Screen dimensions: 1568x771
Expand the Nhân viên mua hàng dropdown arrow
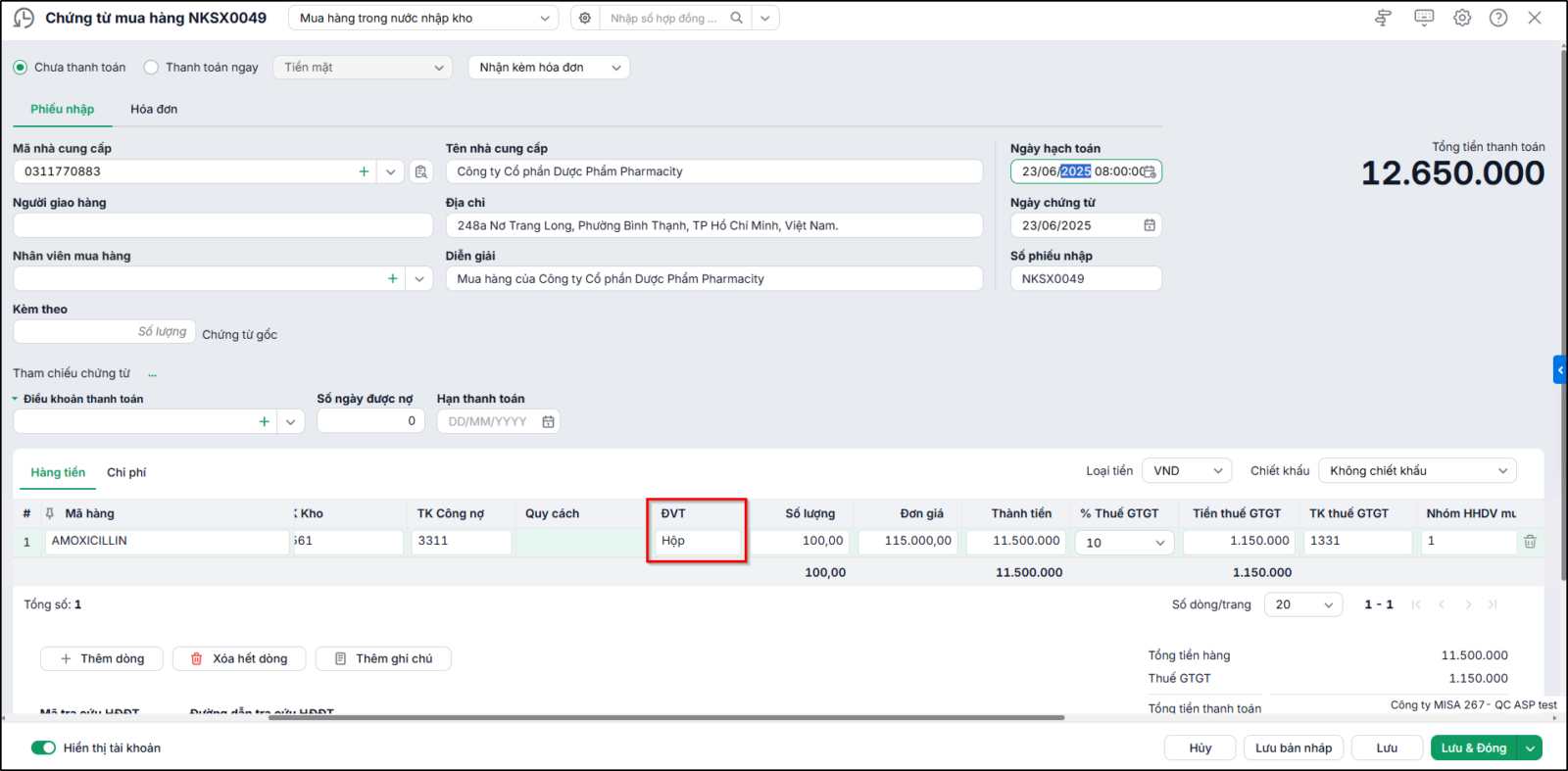[x=419, y=278]
